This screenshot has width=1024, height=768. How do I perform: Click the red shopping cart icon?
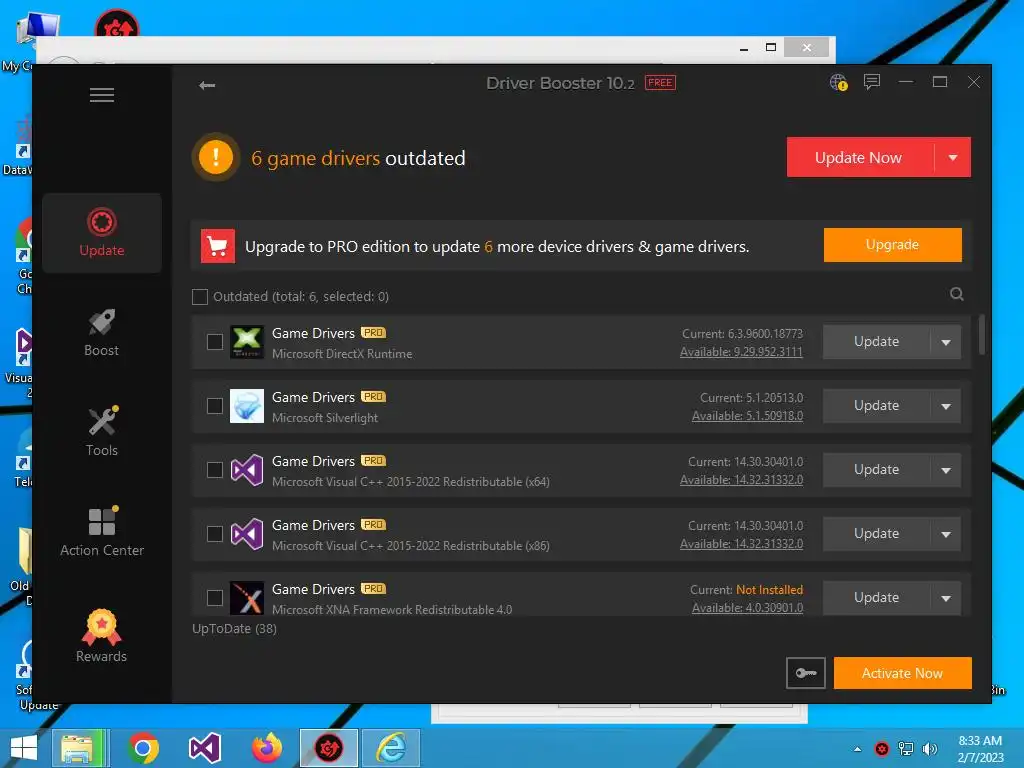point(217,246)
